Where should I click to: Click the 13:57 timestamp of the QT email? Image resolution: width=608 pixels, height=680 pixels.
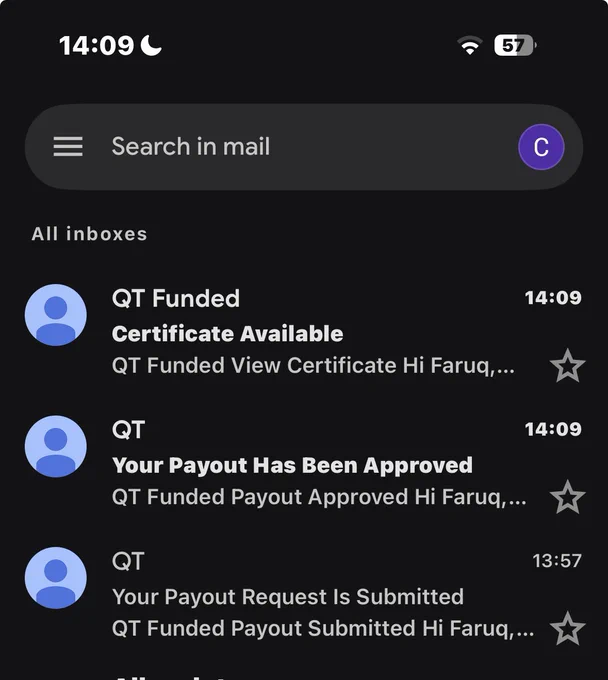click(557, 561)
